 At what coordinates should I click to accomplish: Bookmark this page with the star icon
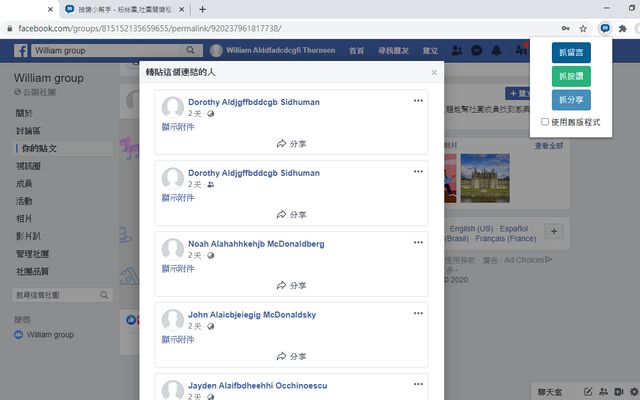583,29
